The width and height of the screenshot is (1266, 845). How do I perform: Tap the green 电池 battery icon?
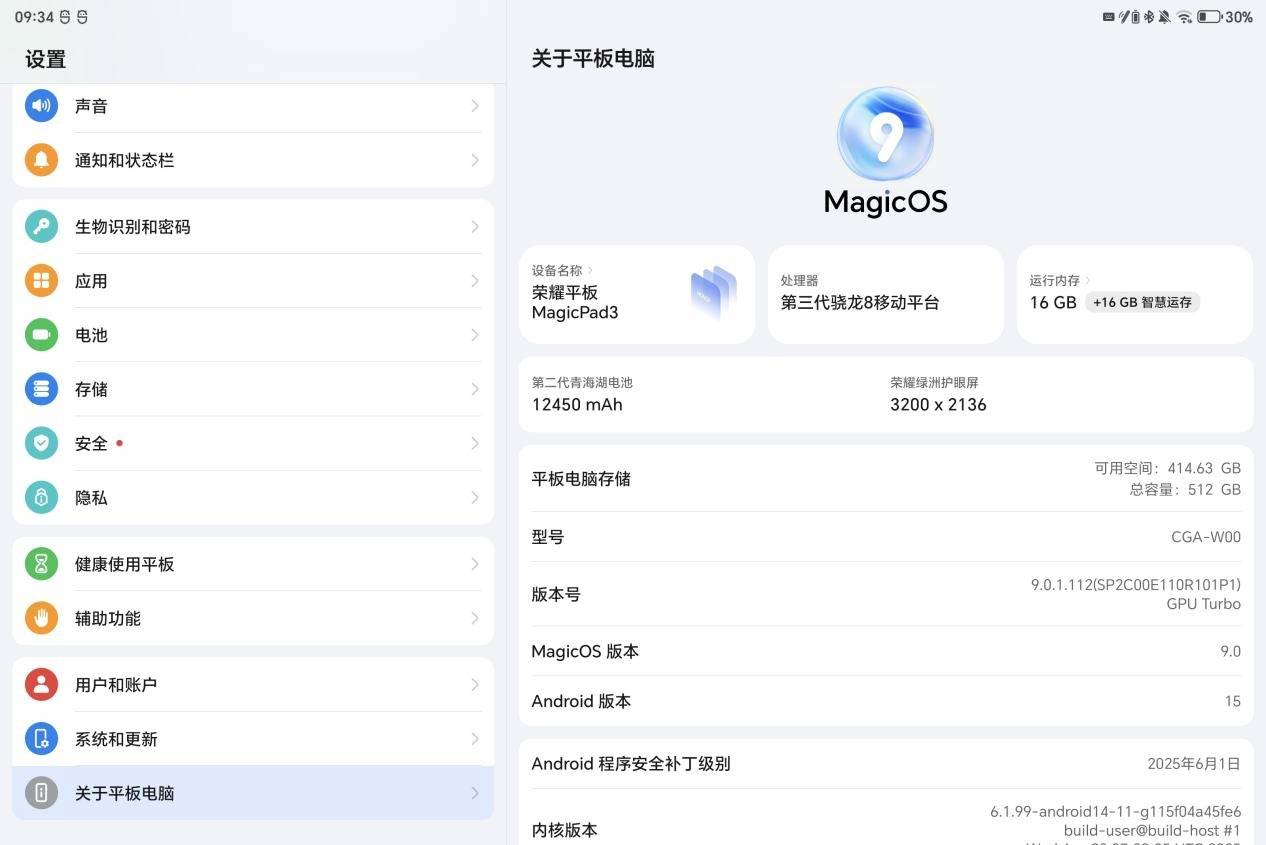click(41, 335)
